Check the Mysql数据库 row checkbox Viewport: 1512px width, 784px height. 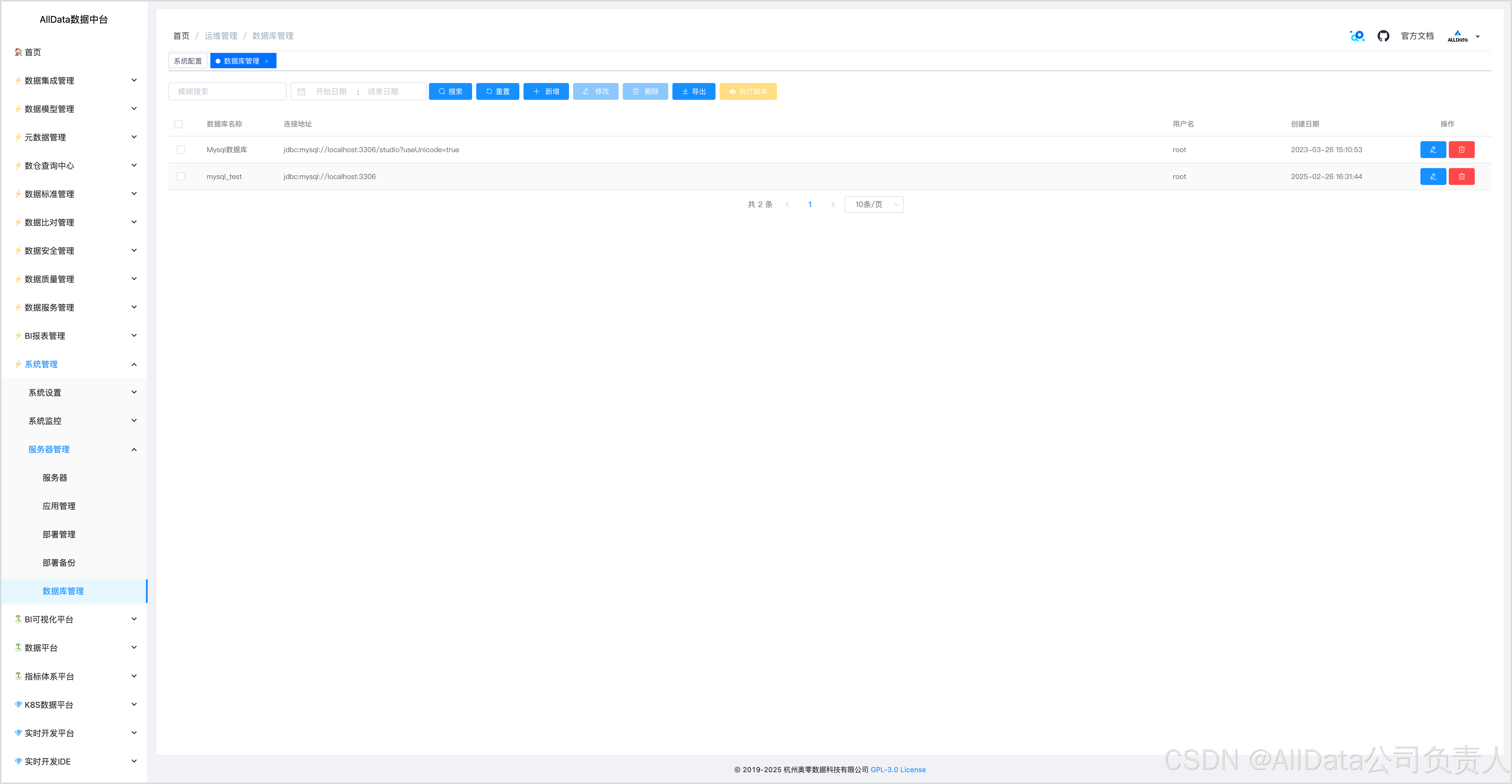[x=181, y=150]
